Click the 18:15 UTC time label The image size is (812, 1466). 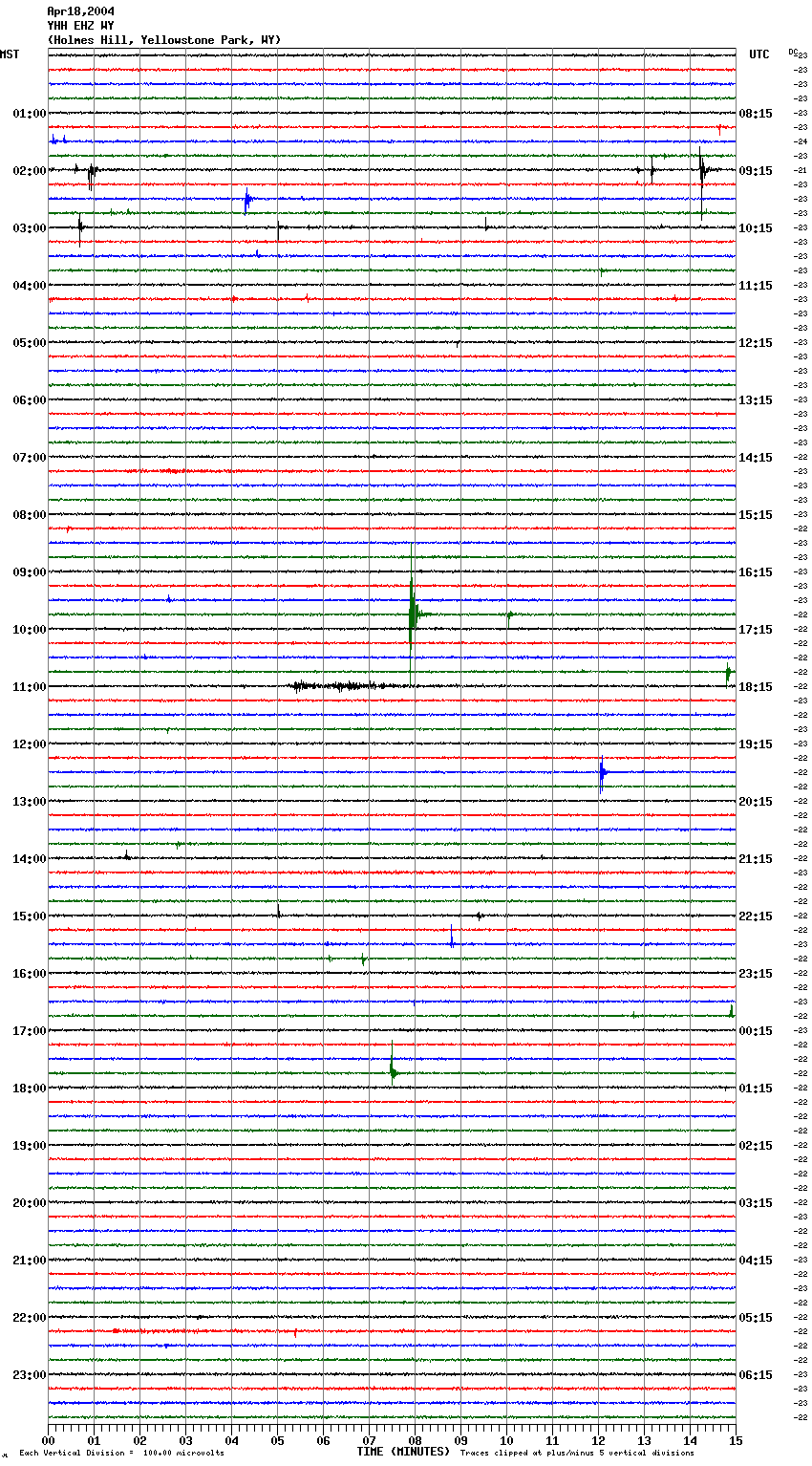click(x=756, y=687)
